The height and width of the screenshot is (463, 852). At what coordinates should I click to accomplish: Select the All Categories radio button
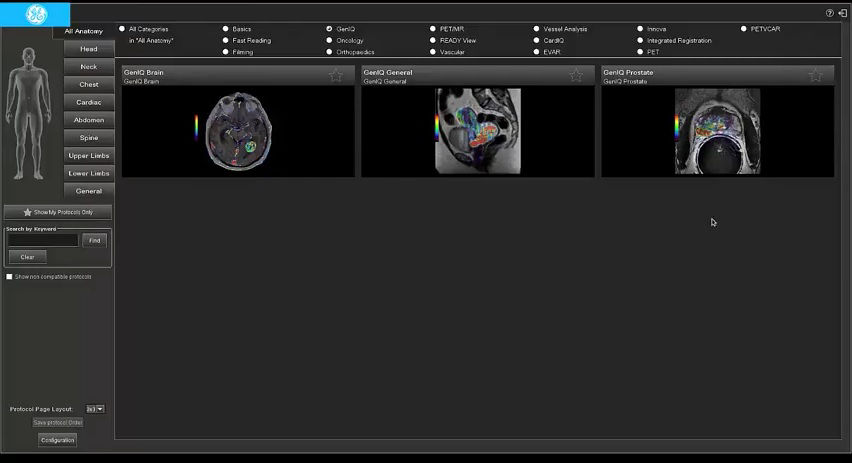point(122,29)
